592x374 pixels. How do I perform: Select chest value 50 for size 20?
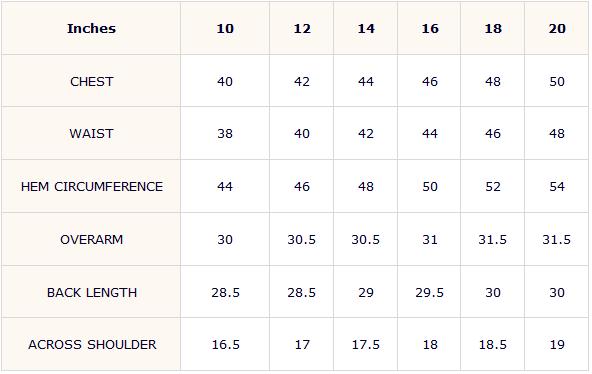tap(557, 82)
